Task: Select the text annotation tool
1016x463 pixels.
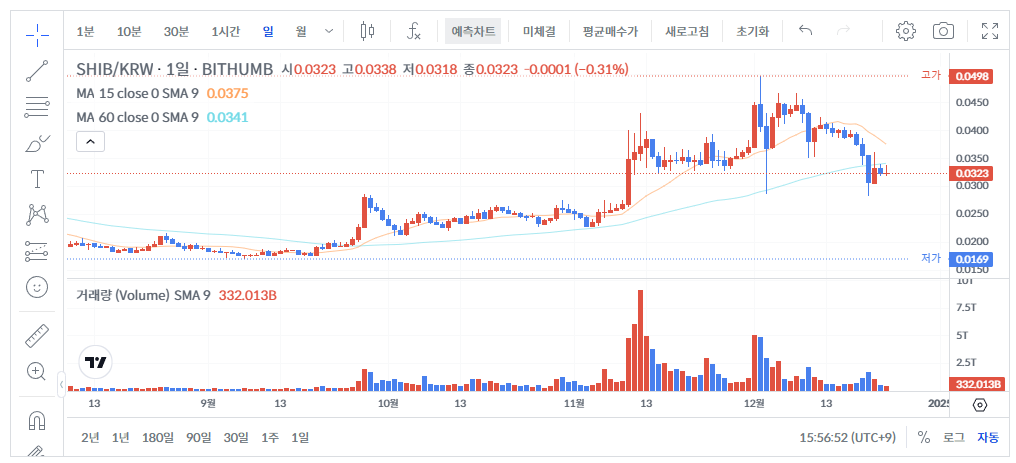Action: tap(37, 179)
